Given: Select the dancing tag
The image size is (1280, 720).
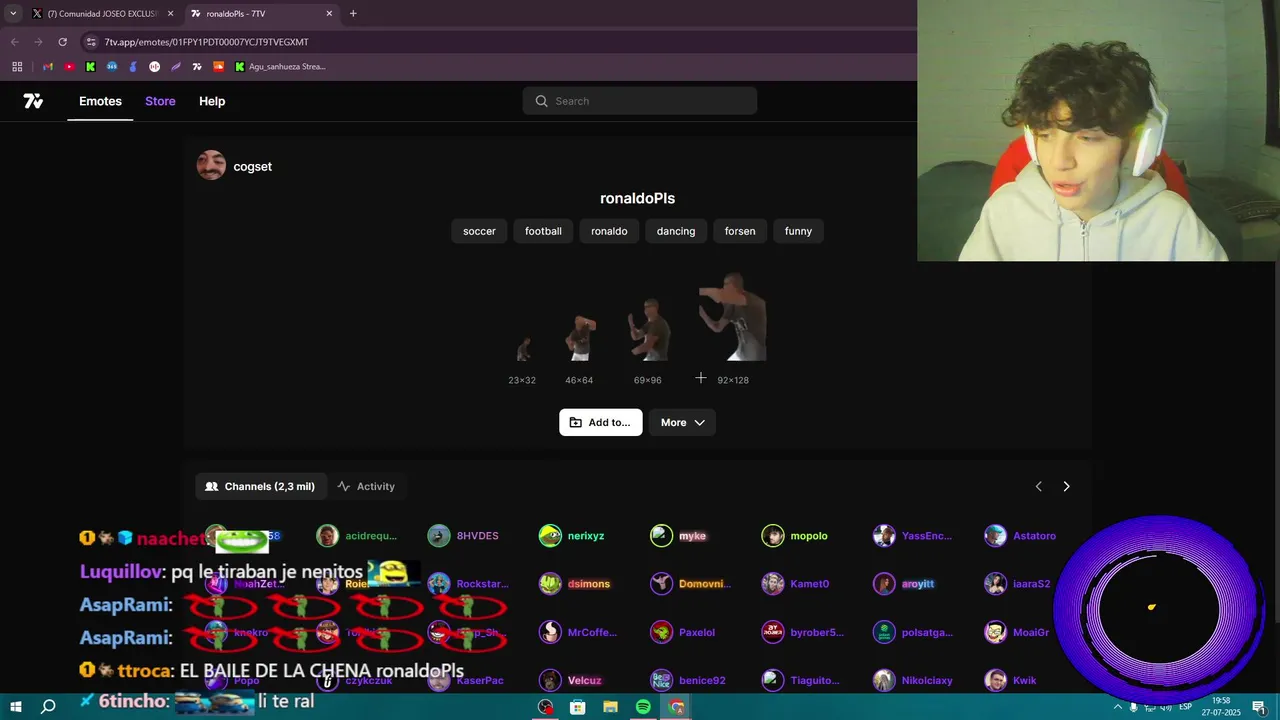Looking at the screenshot, I should 676,231.
